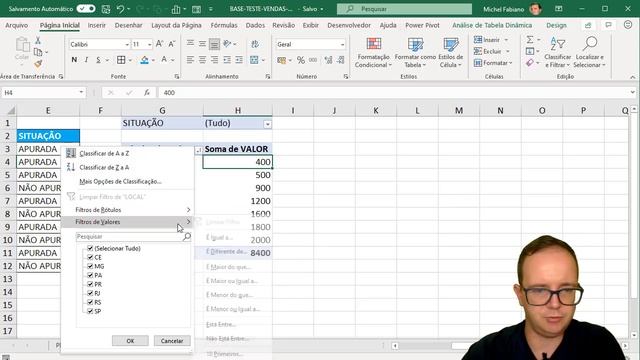This screenshot has height=360, width=640.
Task: Click the Italic formatting icon
Action: [86, 60]
